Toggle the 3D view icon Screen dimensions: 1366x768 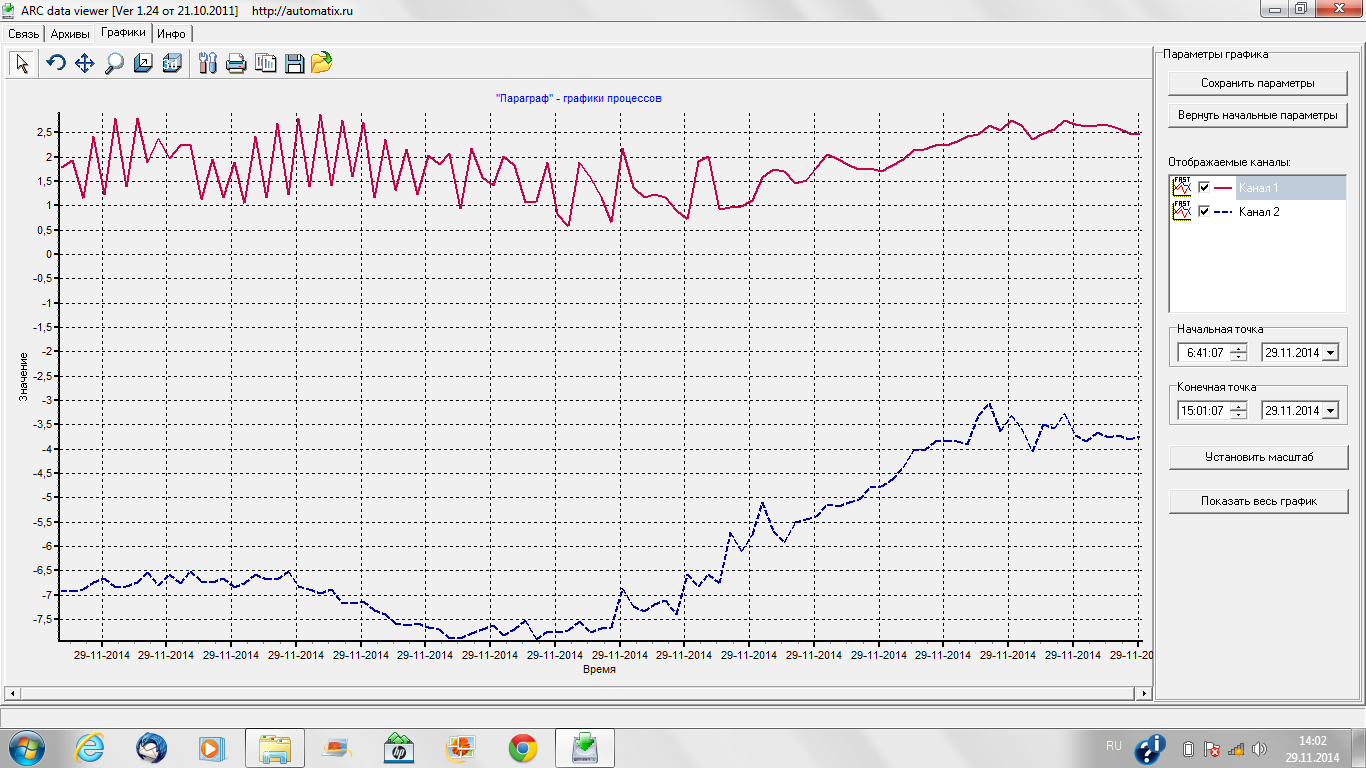tap(172, 64)
